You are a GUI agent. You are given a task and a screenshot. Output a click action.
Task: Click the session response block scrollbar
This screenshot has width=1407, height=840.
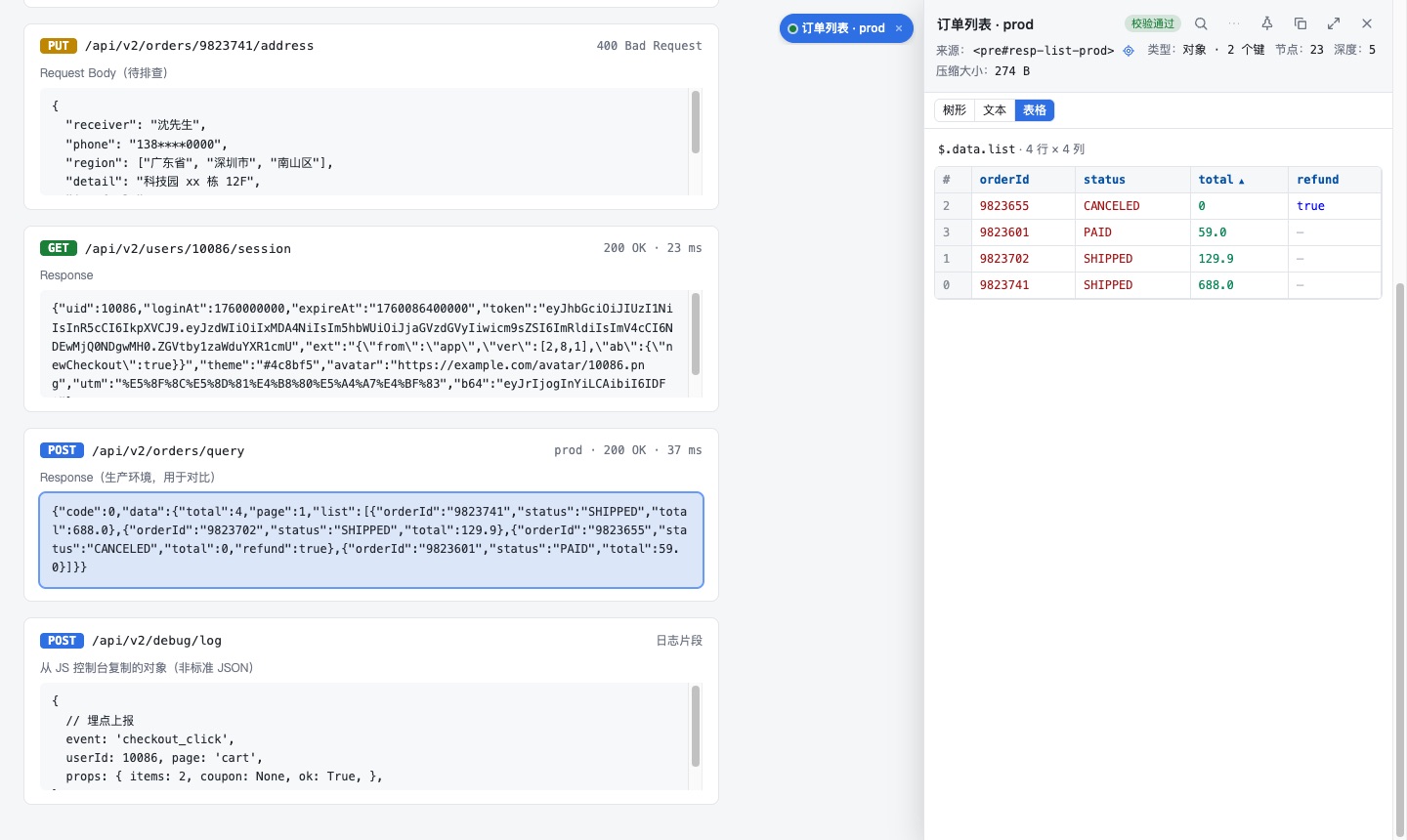(696, 333)
